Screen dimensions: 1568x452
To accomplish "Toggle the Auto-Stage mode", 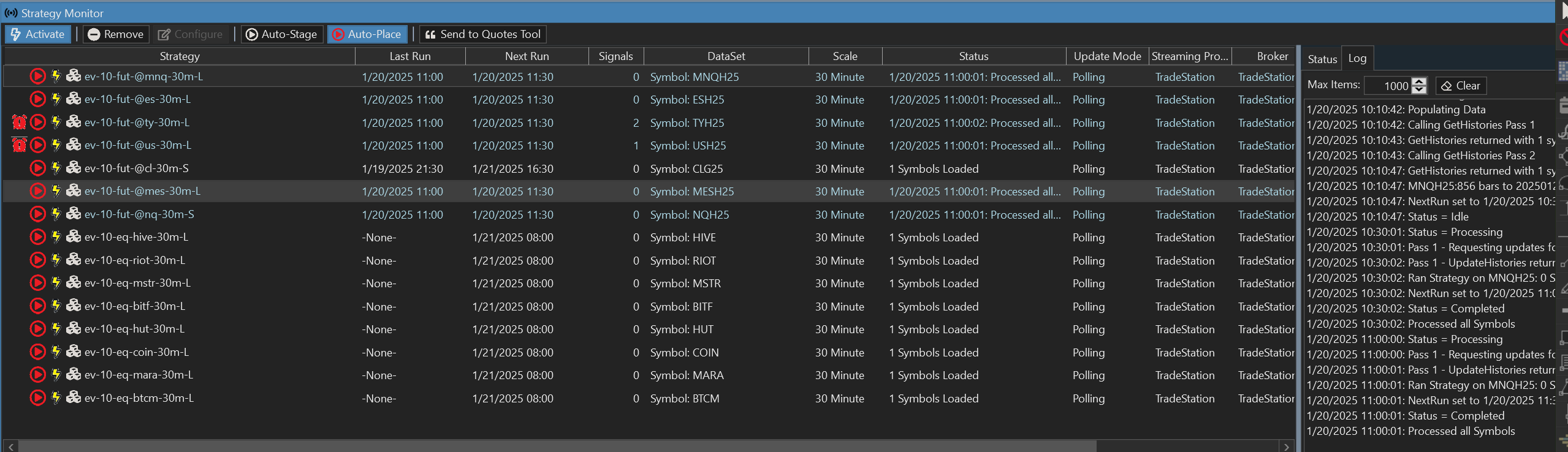I will click(x=282, y=34).
